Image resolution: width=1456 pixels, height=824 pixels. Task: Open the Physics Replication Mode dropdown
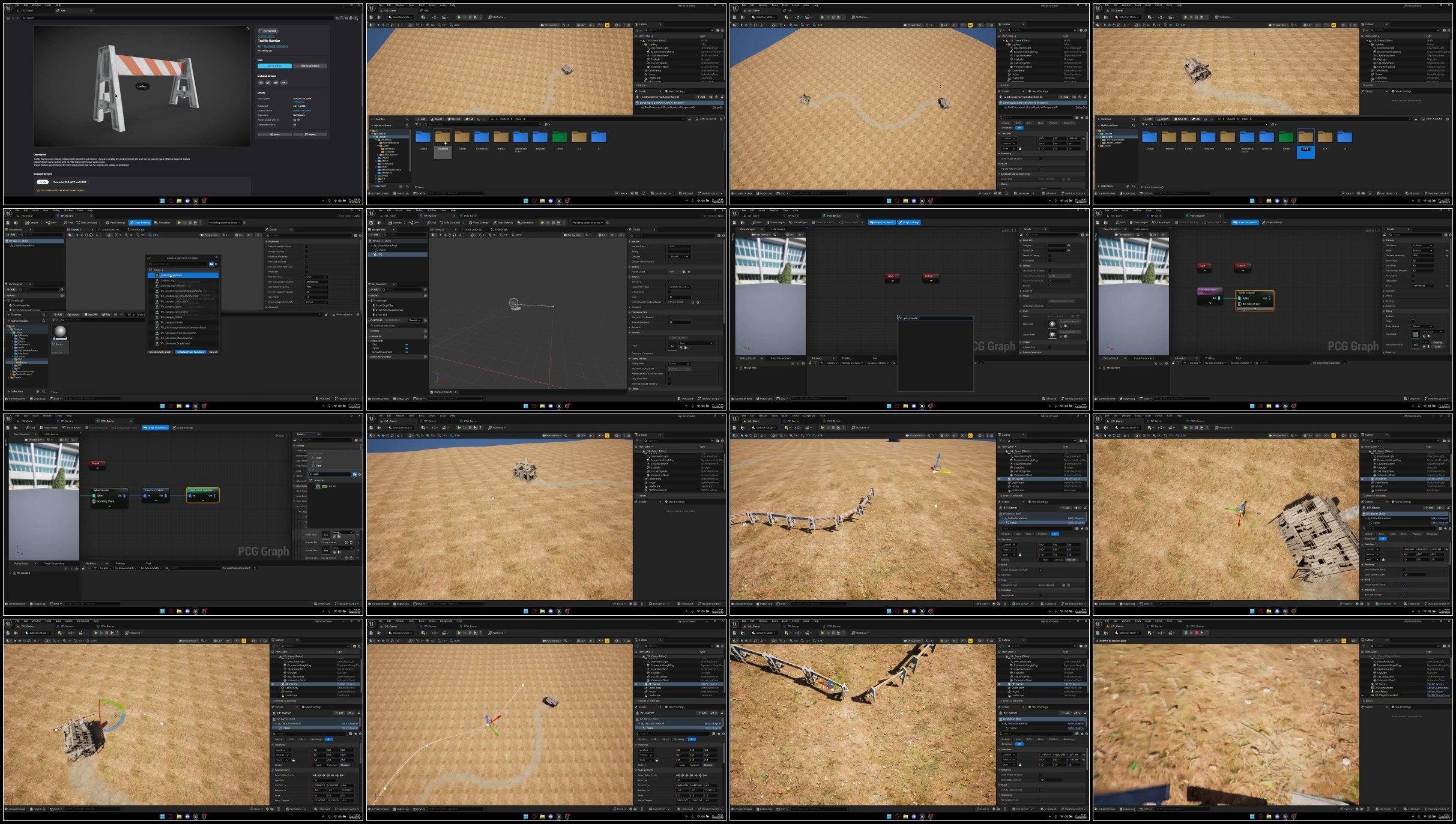[x=316, y=302]
